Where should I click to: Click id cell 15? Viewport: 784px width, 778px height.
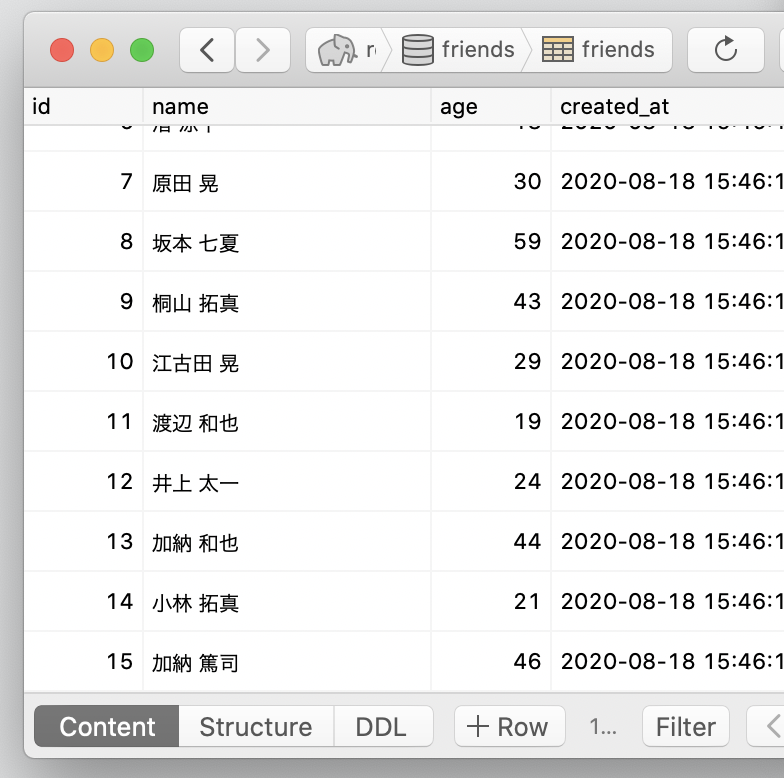tap(84, 662)
